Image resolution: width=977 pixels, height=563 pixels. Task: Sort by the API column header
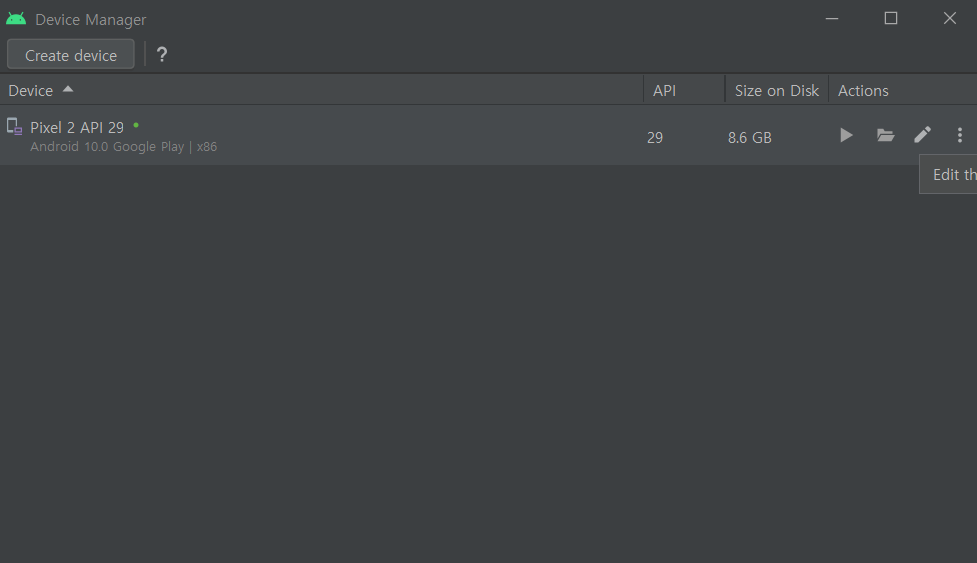coord(664,90)
